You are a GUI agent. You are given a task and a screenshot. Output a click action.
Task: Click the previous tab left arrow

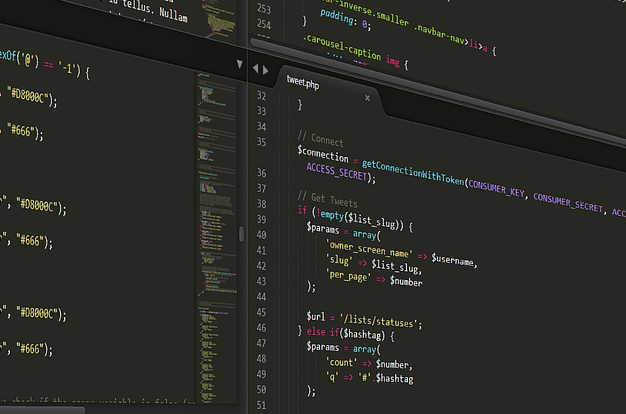(255, 69)
